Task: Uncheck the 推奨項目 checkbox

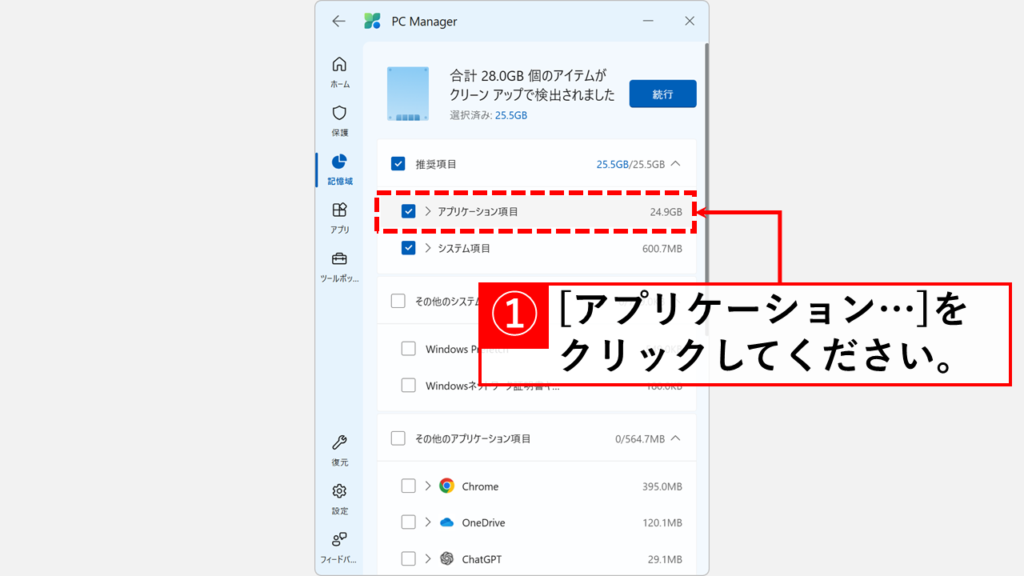Action: [x=398, y=164]
